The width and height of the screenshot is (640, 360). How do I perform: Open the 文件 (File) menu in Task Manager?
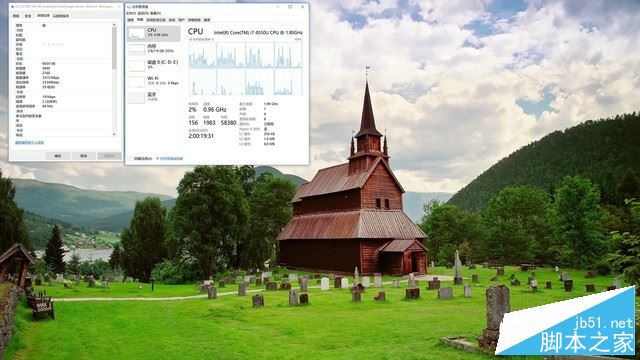(131, 13)
